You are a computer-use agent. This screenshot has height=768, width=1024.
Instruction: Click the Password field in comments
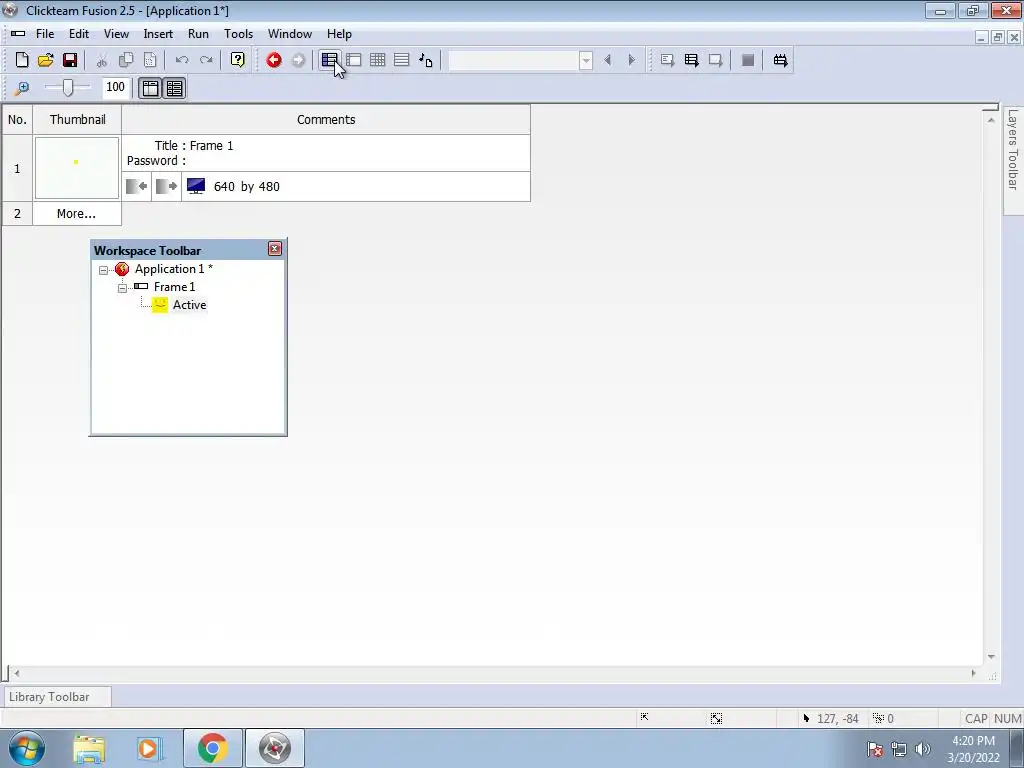click(157, 161)
